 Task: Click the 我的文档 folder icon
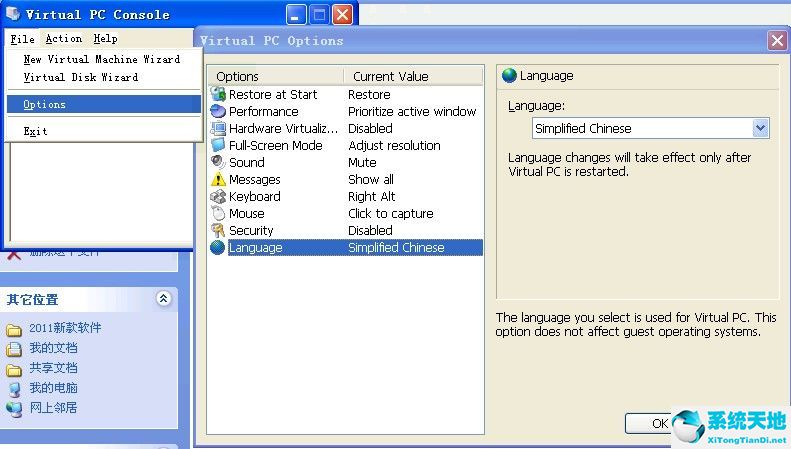pos(14,349)
